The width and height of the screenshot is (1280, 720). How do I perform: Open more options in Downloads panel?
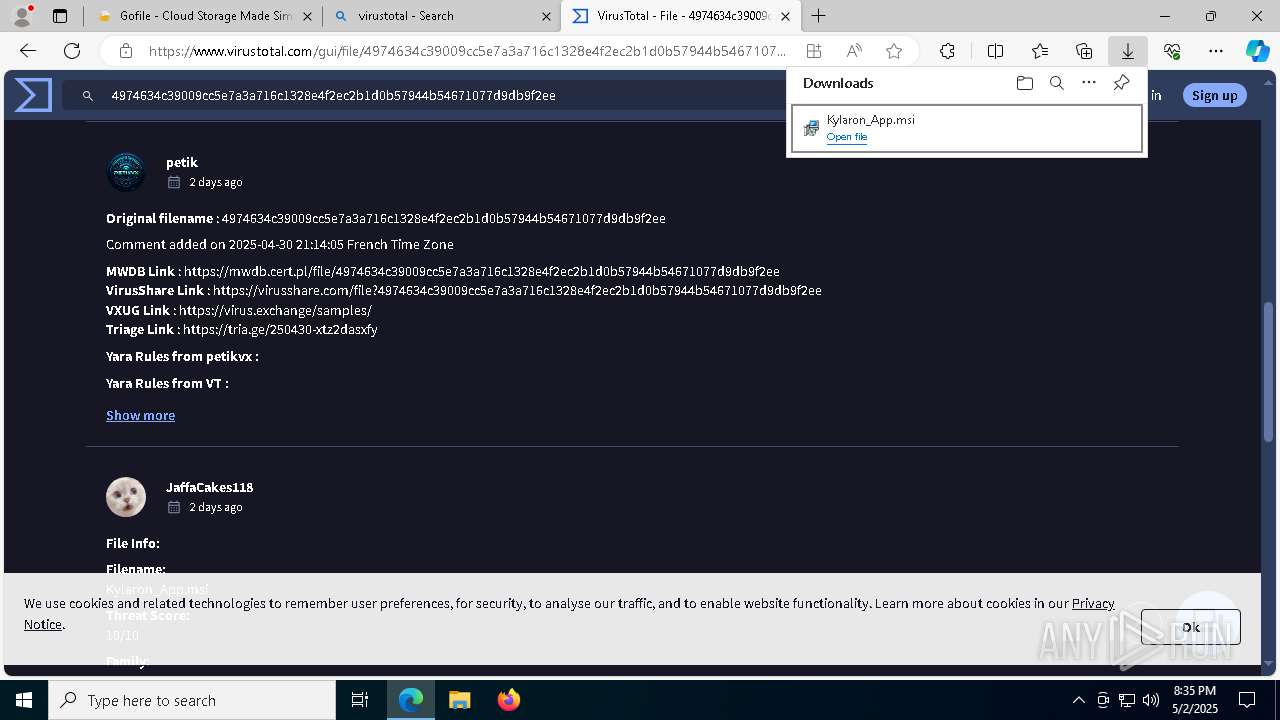tap(1089, 83)
